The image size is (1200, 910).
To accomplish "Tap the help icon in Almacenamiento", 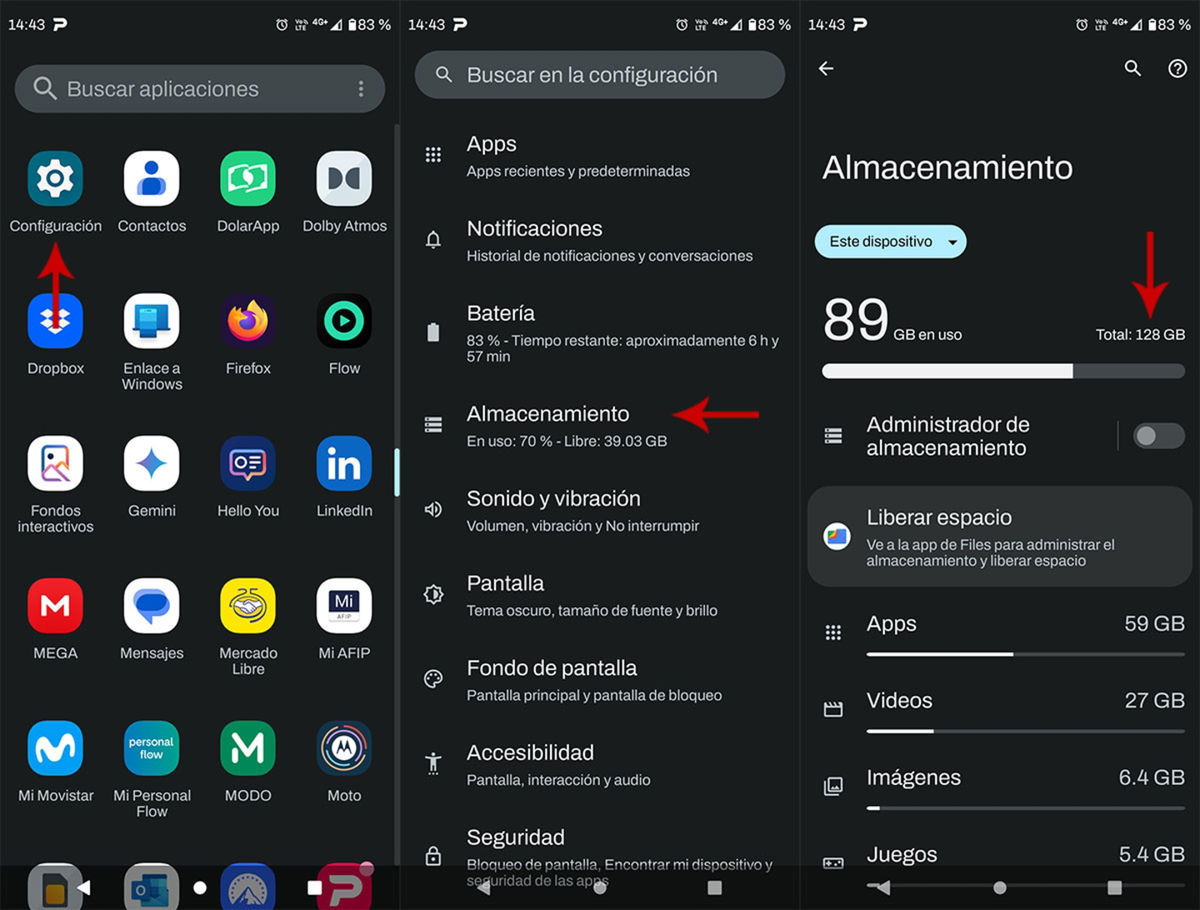I will click(1177, 68).
